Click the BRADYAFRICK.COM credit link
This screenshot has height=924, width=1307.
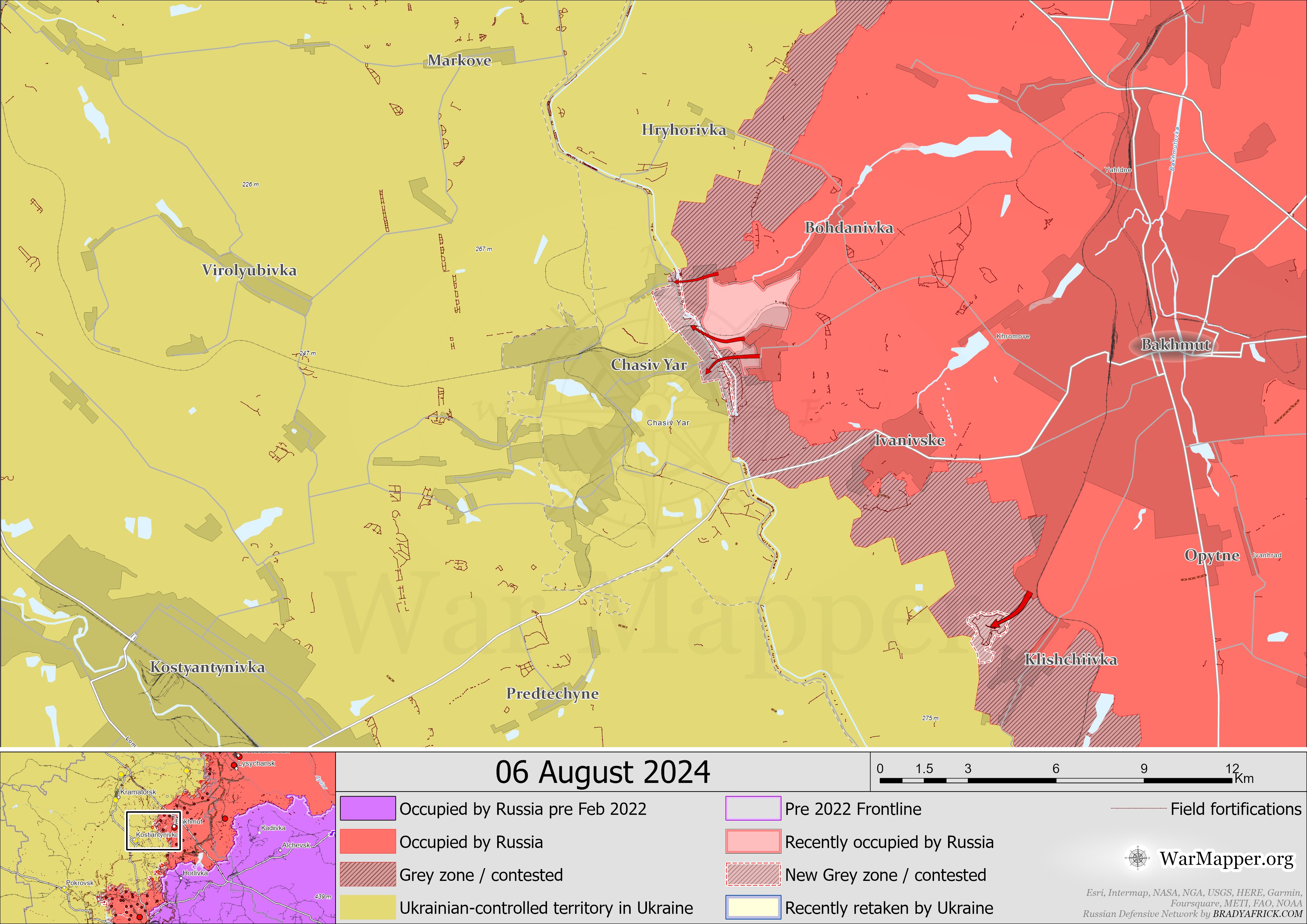click(1257, 914)
